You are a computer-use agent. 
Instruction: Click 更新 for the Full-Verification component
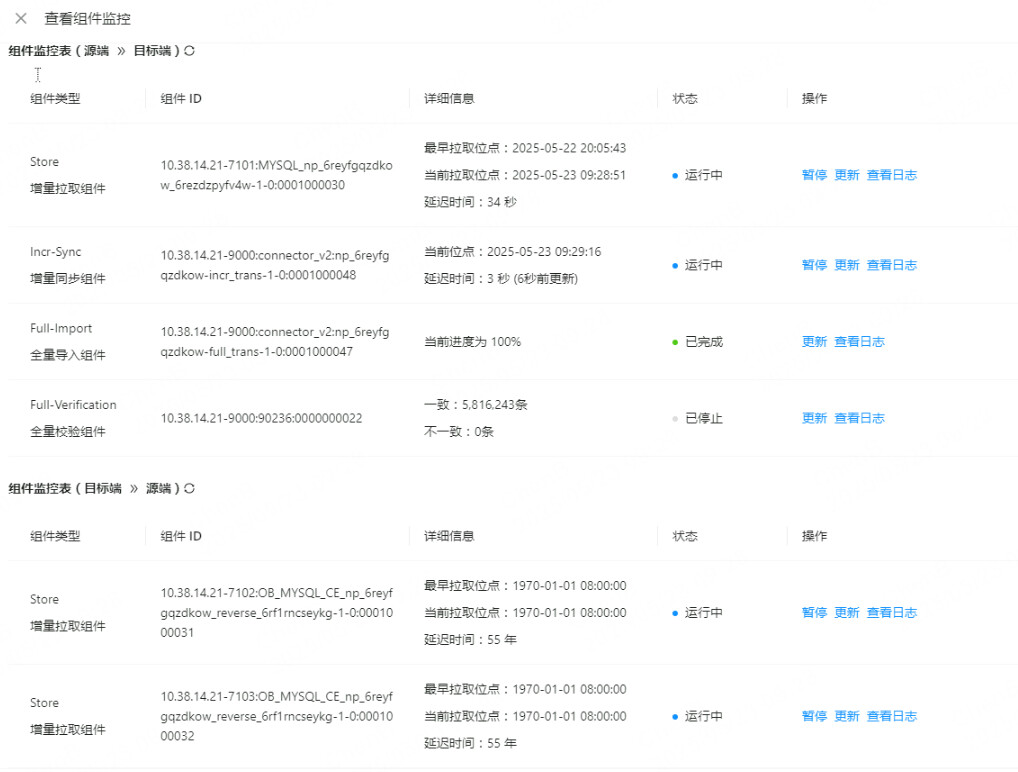pyautogui.click(x=814, y=418)
